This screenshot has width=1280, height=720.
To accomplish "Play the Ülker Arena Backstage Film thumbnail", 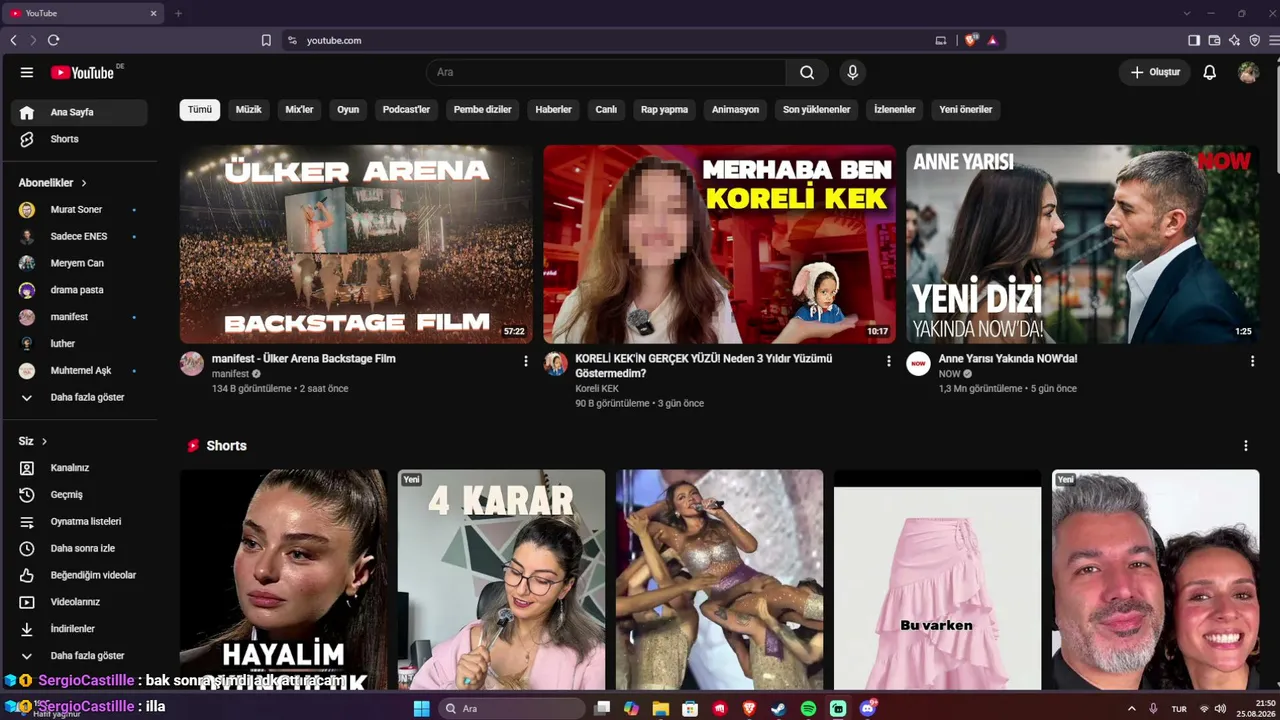I will click(356, 244).
